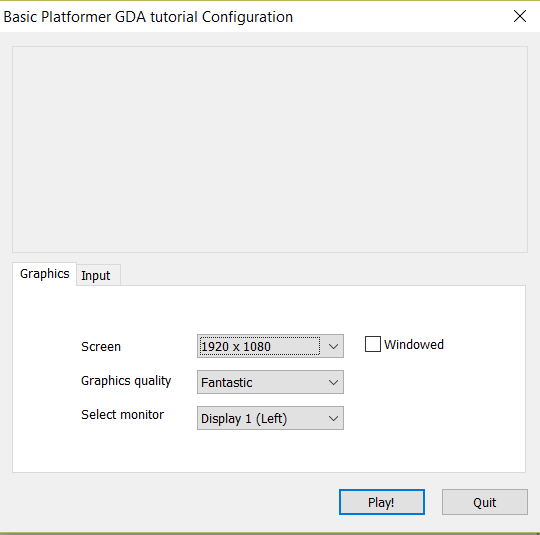
Task: Expand the Select monitor dropdown arrow
Action: pyautogui.click(x=333, y=418)
